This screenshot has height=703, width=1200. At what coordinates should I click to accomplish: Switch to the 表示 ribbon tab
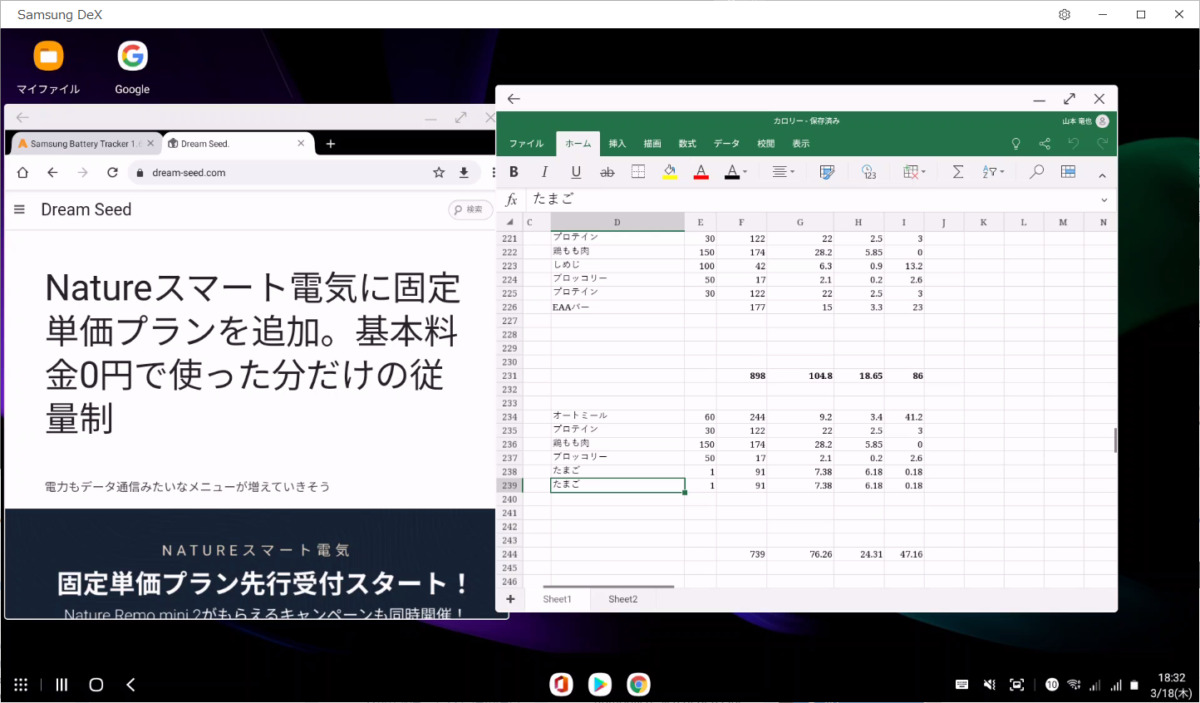pyautogui.click(x=801, y=144)
